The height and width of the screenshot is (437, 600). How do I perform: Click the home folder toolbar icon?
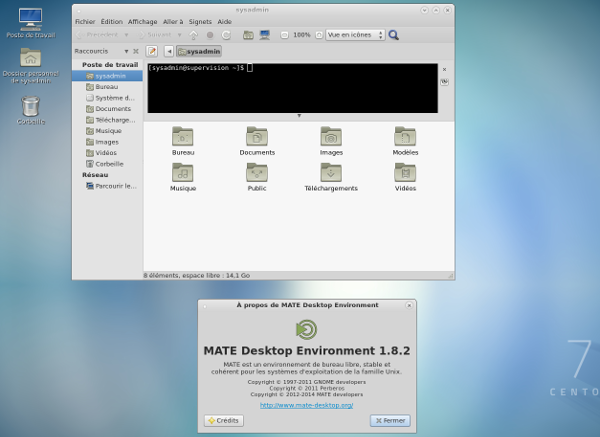246,35
